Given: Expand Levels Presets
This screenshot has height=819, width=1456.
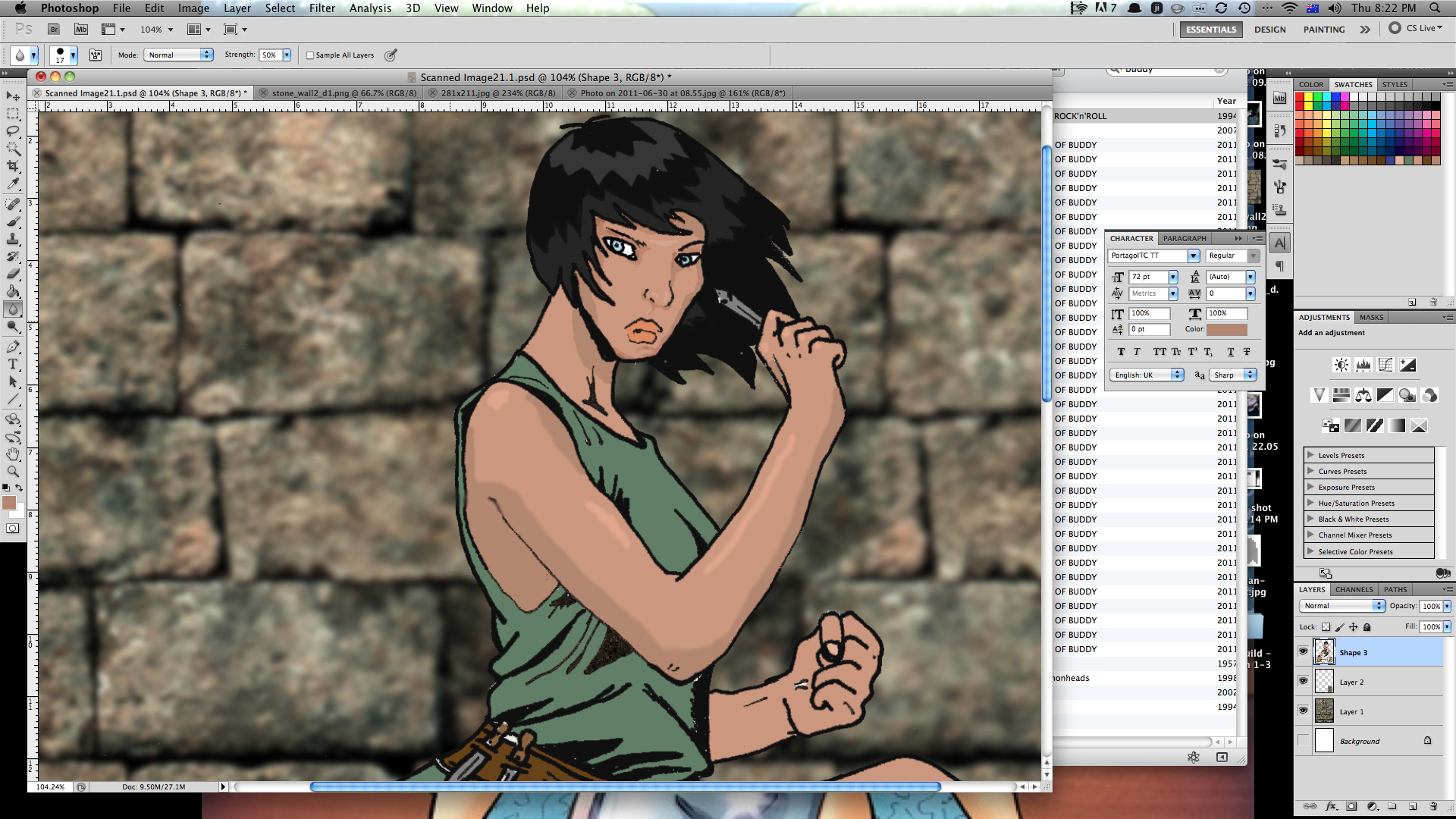Looking at the screenshot, I should [x=1310, y=455].
